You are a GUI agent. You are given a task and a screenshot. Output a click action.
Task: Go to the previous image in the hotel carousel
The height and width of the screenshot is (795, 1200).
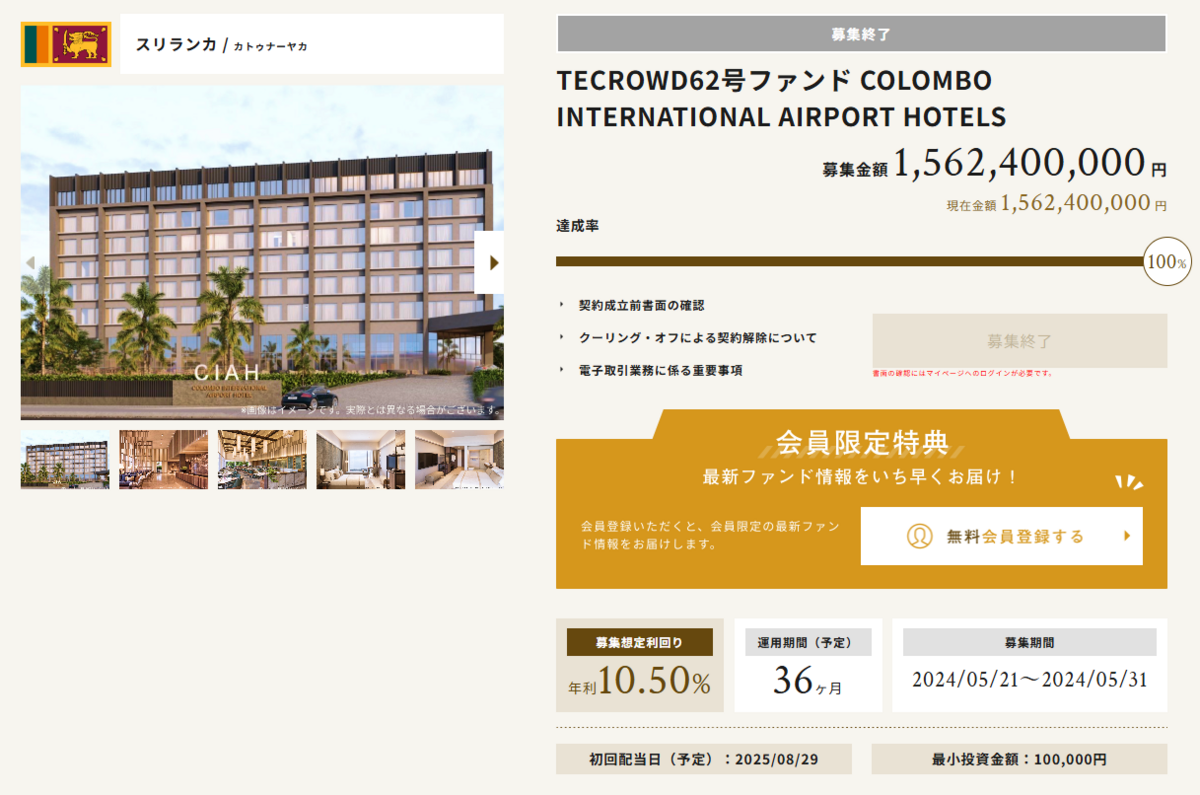30,262
